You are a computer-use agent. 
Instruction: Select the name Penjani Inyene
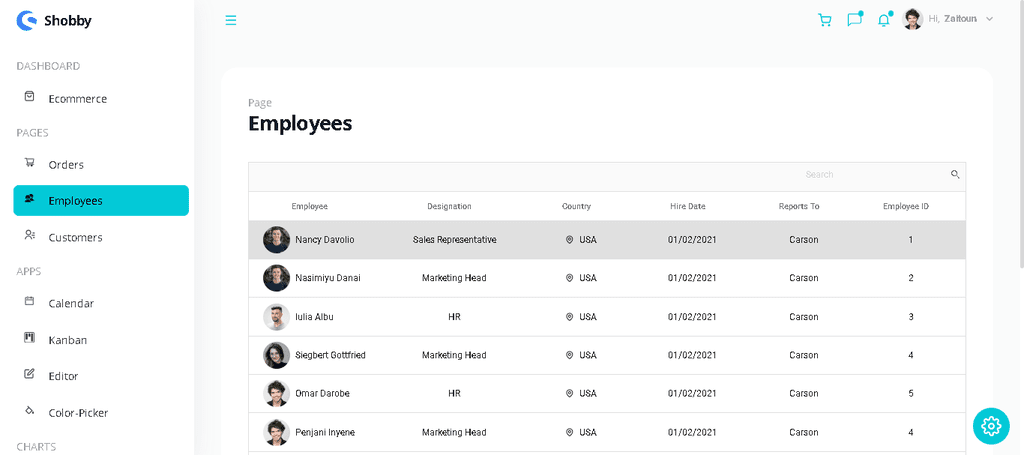point(325,432)
